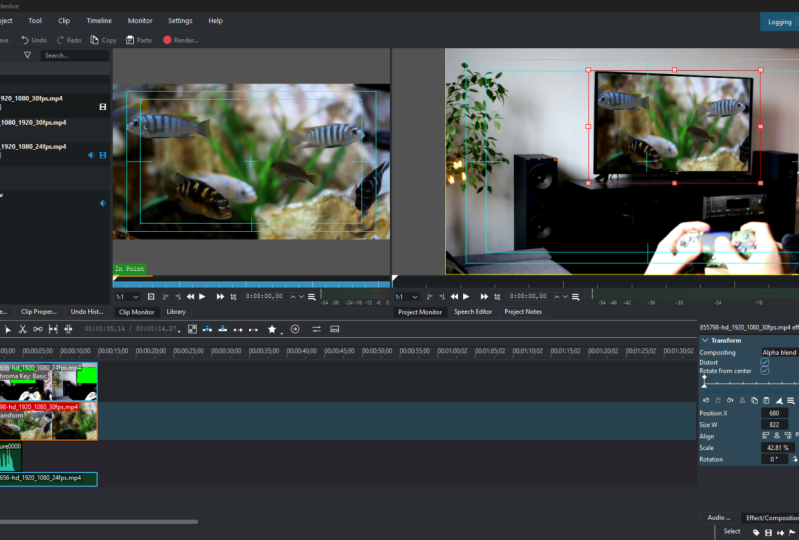Click the Render button
The width and height of the screenshot is (799, 540).
181,40
